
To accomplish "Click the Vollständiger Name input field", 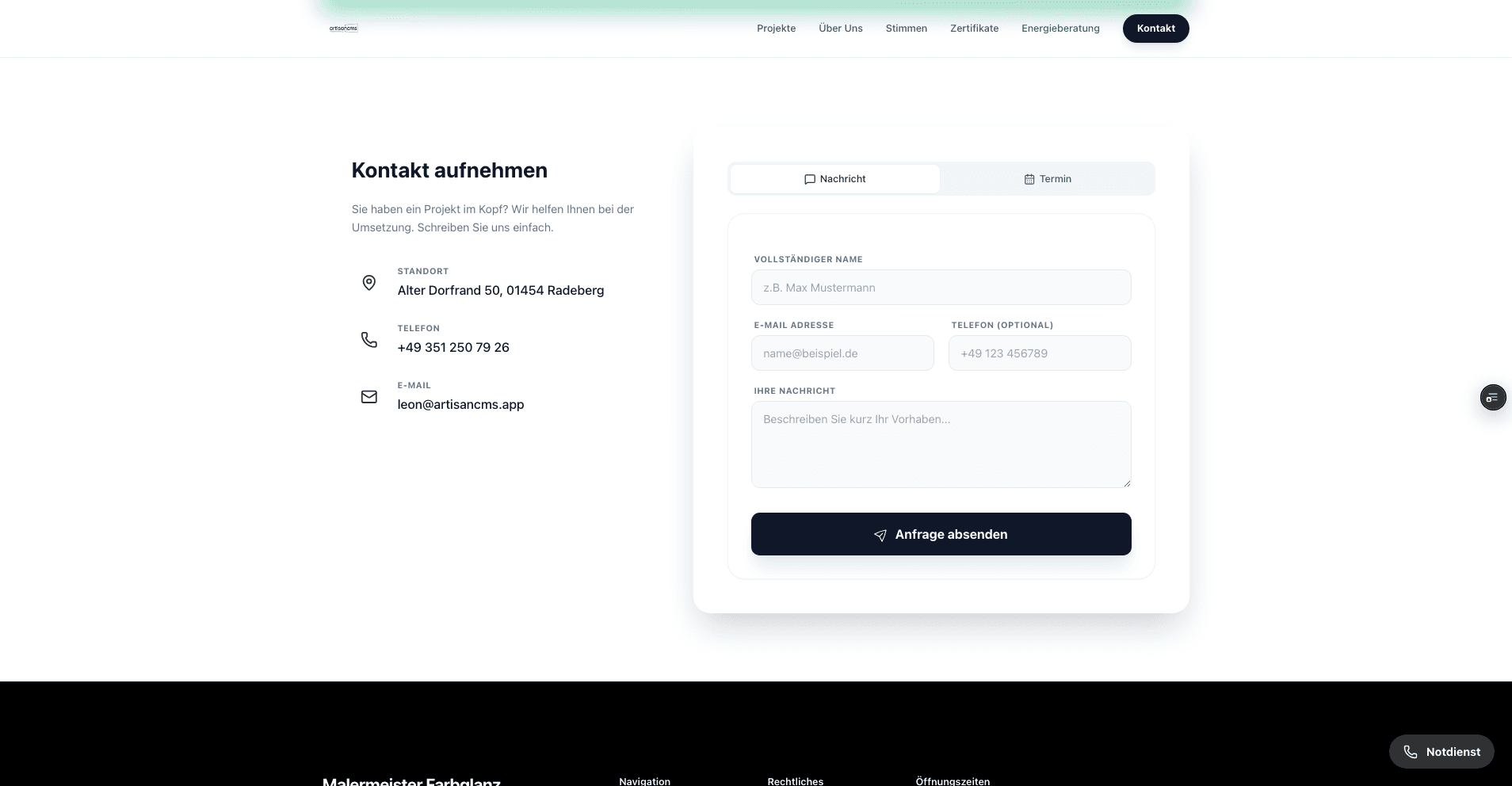I will 941,287.
